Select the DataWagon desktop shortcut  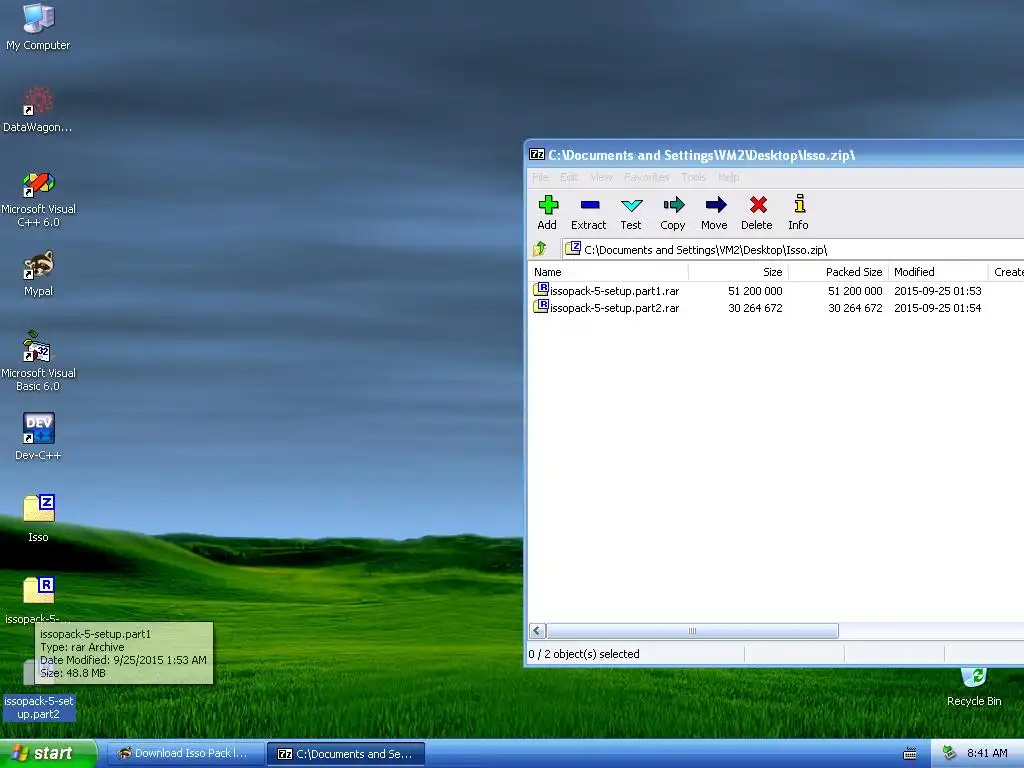click(x=38, y=110)
